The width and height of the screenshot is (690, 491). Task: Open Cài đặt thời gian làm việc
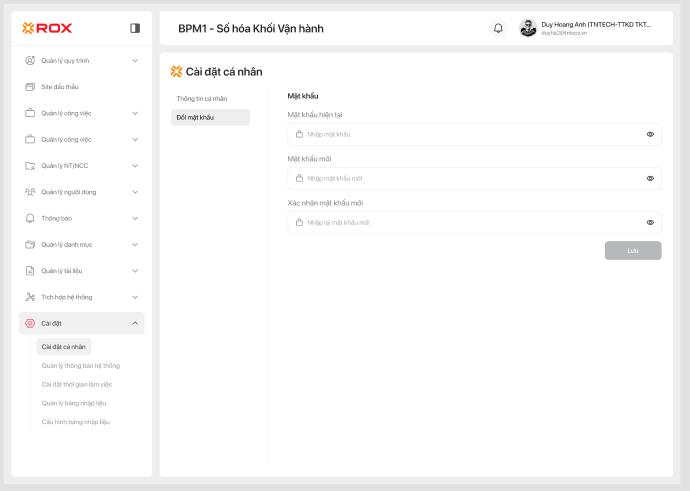pos(77,384)
